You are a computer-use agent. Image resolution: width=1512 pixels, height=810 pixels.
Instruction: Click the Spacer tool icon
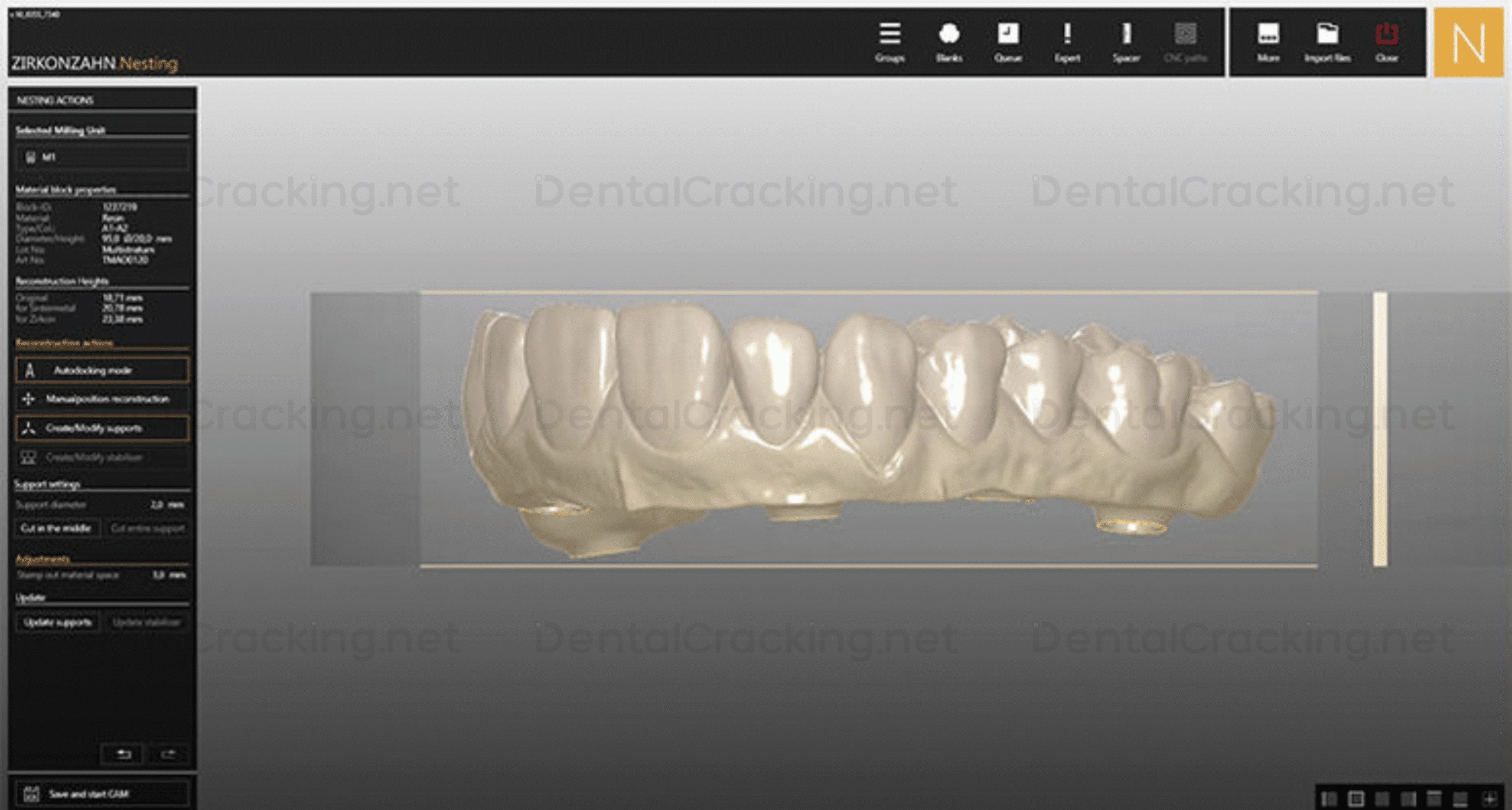(1126, 41)
